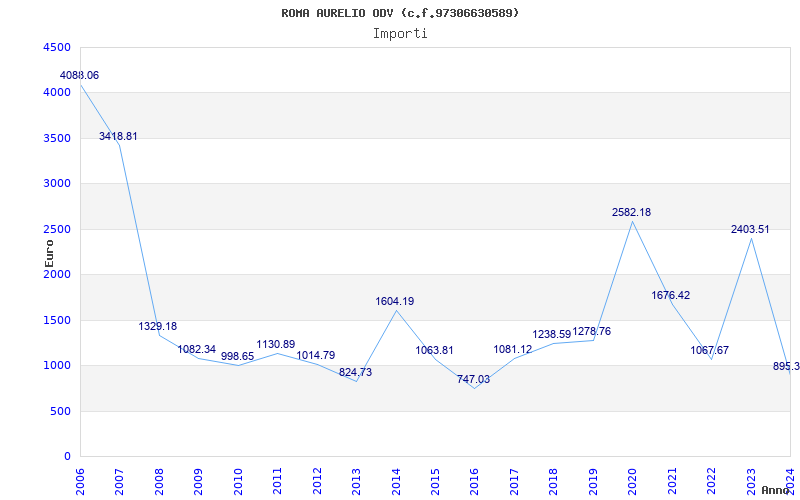This screenshot has width=800, height=500.
Task: Click the y-axis tick 3500
Action: [x=58, y=138]
